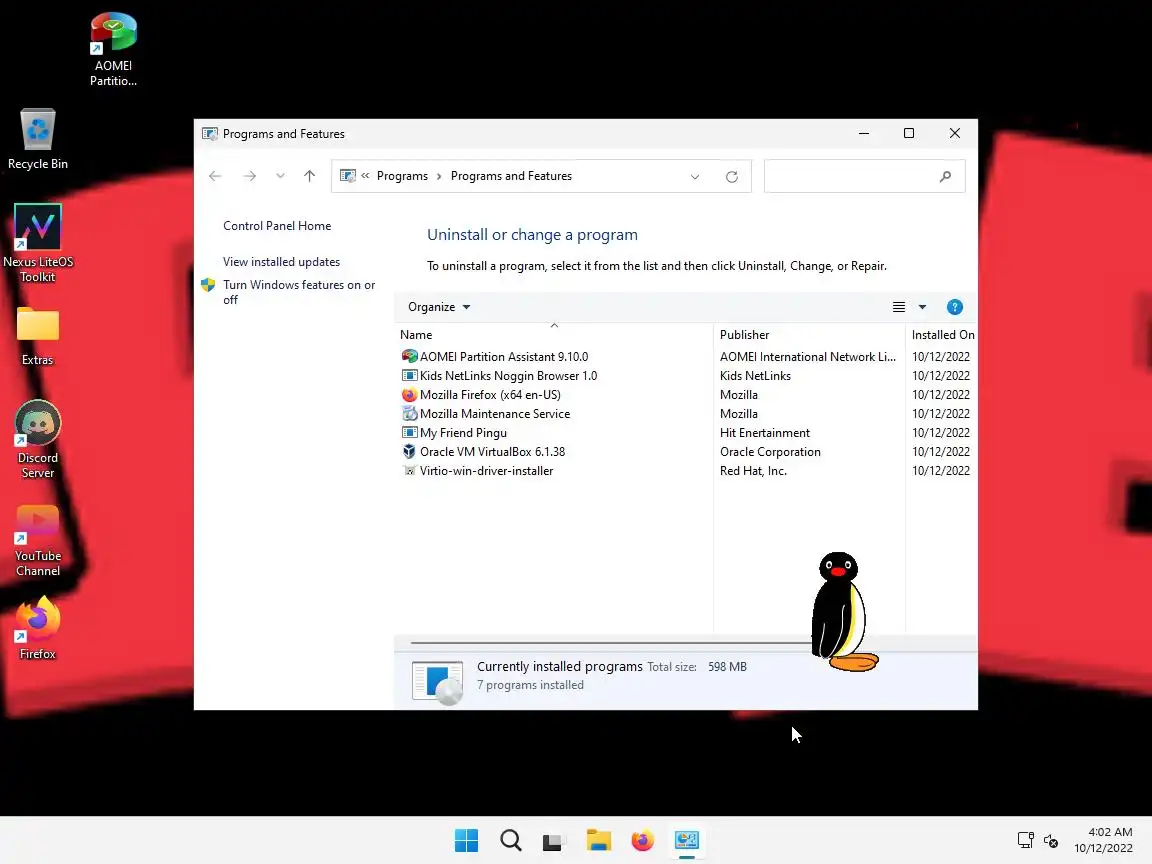
Task: Open Task View on the taskbar
Action: 555,840
